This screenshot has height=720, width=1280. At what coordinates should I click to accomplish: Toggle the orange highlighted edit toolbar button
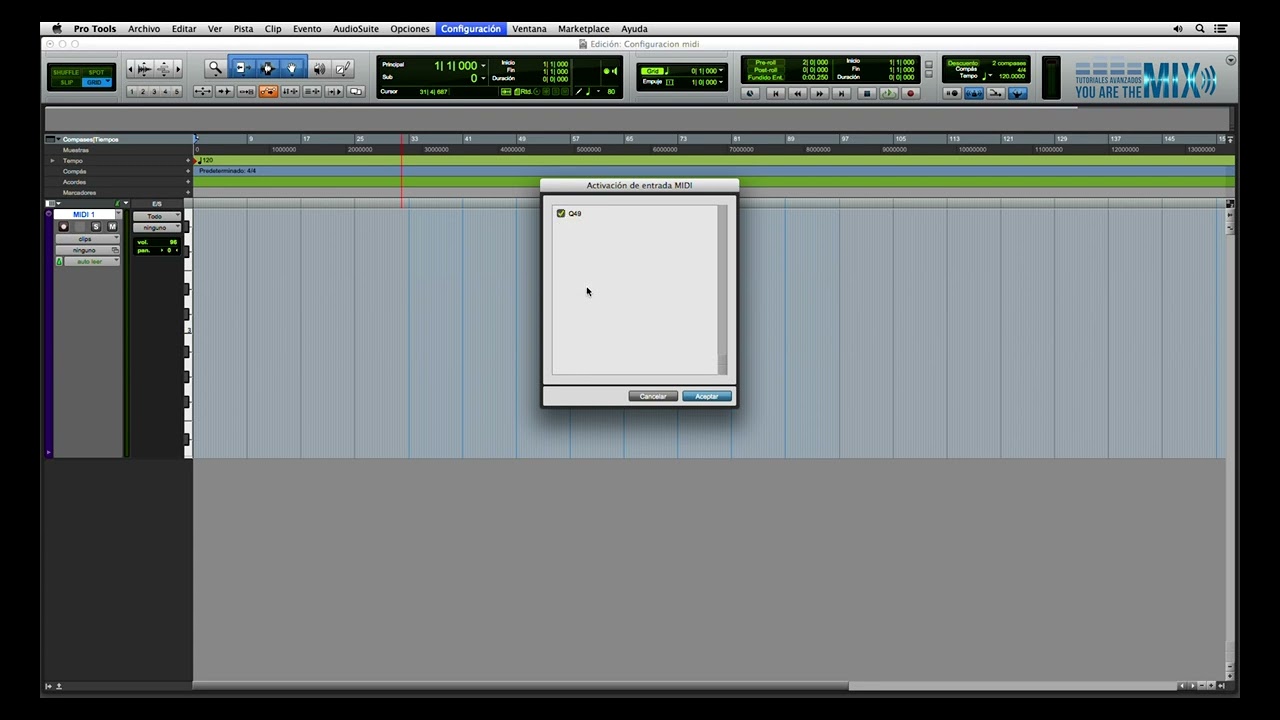tap(268, 91)
